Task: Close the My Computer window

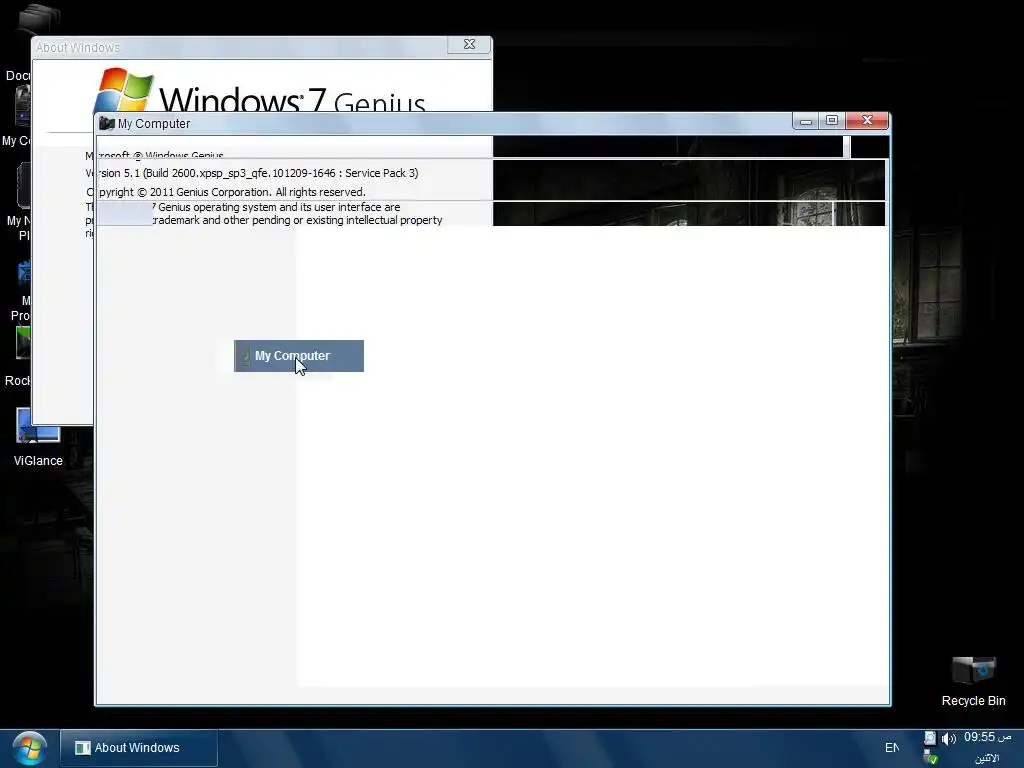Action: pyautogui.click(x=867, y=120)
